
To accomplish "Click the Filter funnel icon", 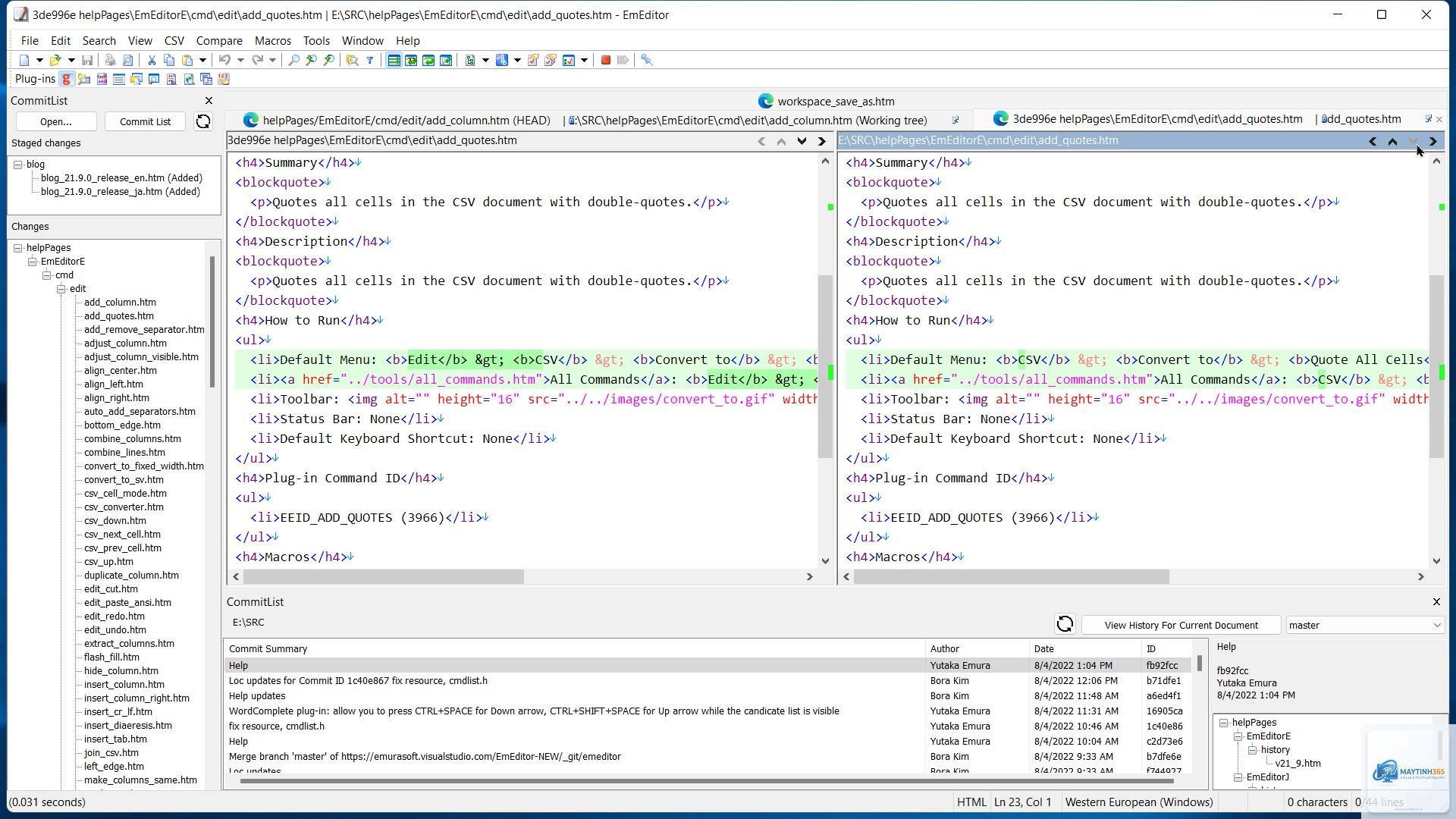I will (x=370, y=60).
